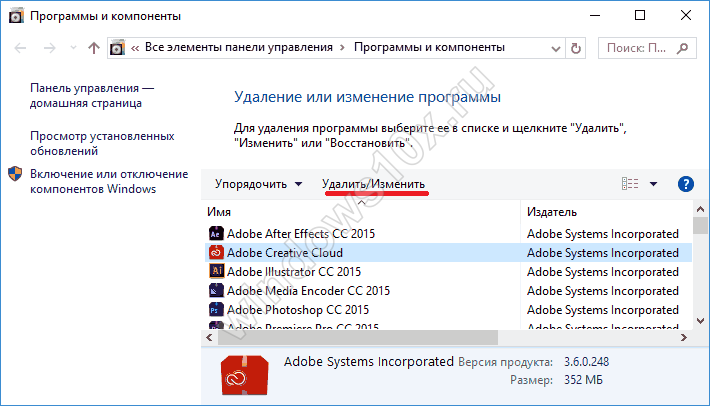Sort by the Издатель column header
Viewport: 710px width, 406px height.
[x=552, y=212]
